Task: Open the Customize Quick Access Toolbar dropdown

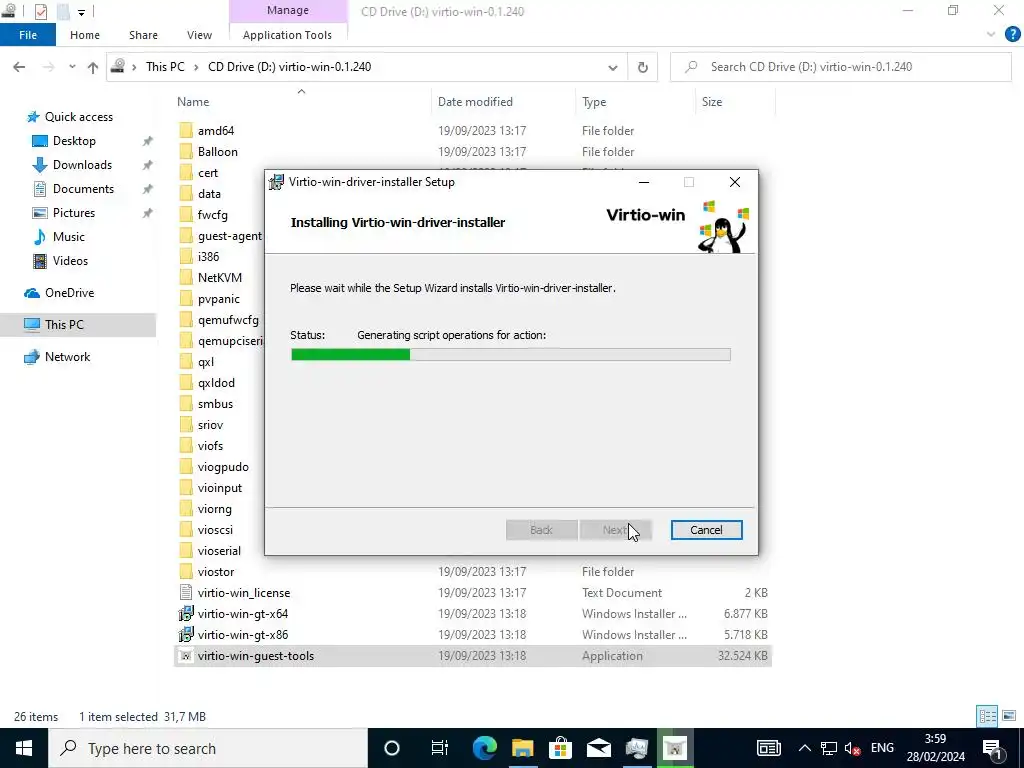Action: (x=81, y=11)
